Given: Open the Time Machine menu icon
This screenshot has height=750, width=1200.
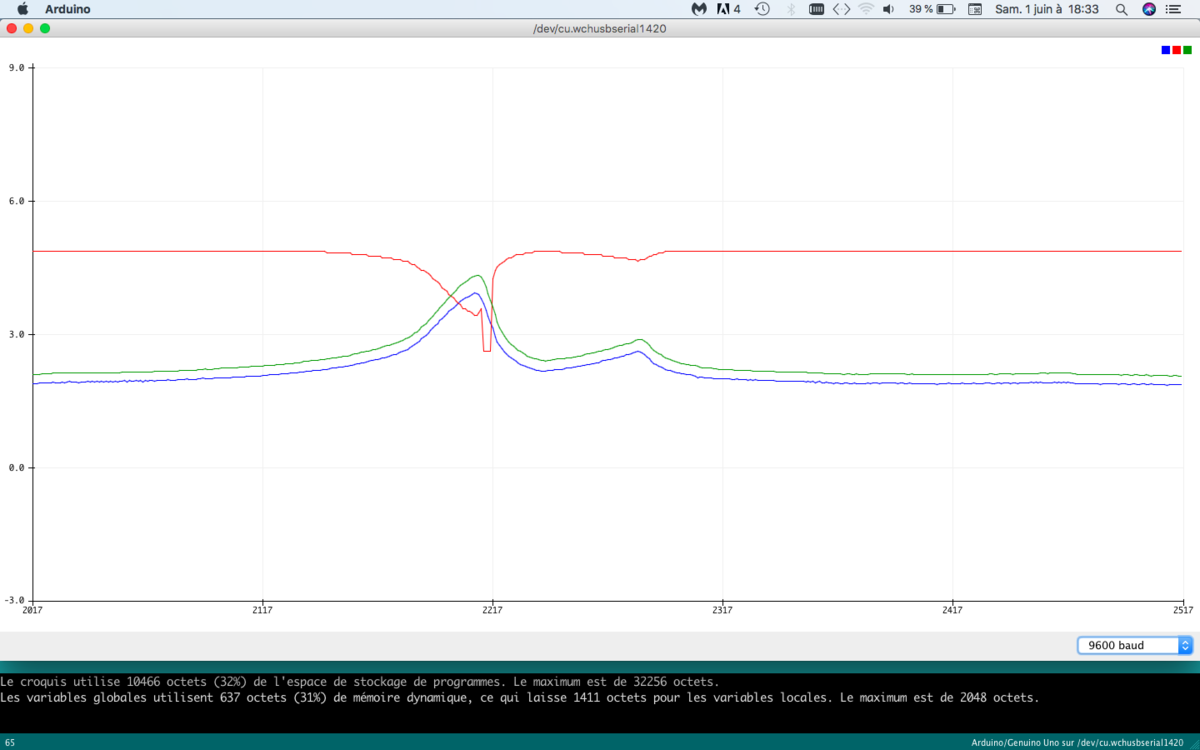Looking at the screenshot, I should [x=762, y=9].
